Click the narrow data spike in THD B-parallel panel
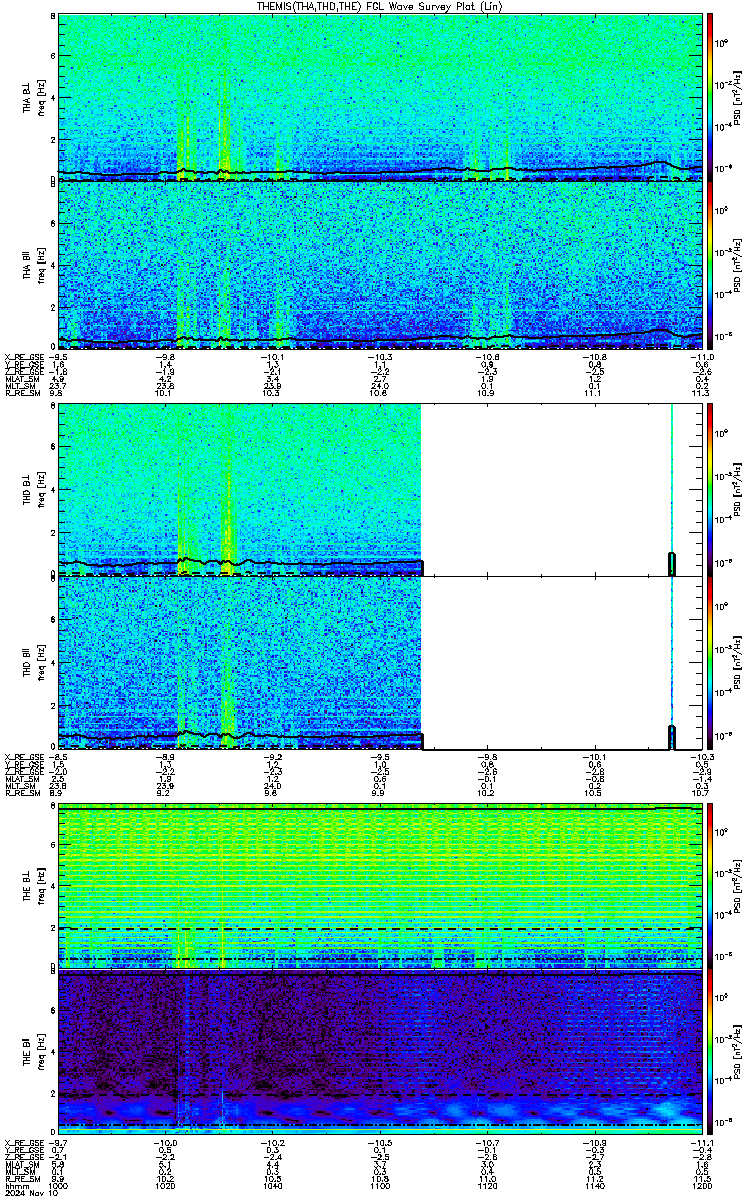This screenshot has height=1200, width=750. [x=672, y=661]
